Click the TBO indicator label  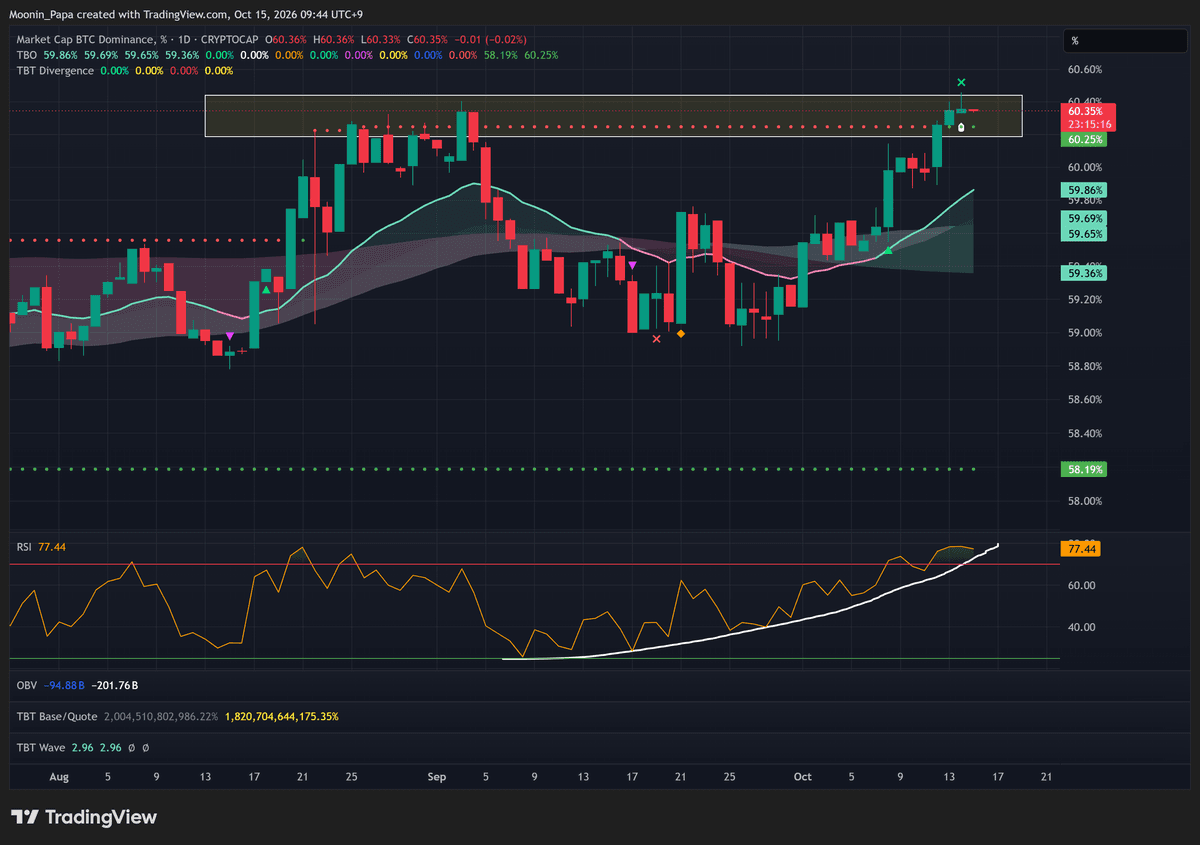27,55
